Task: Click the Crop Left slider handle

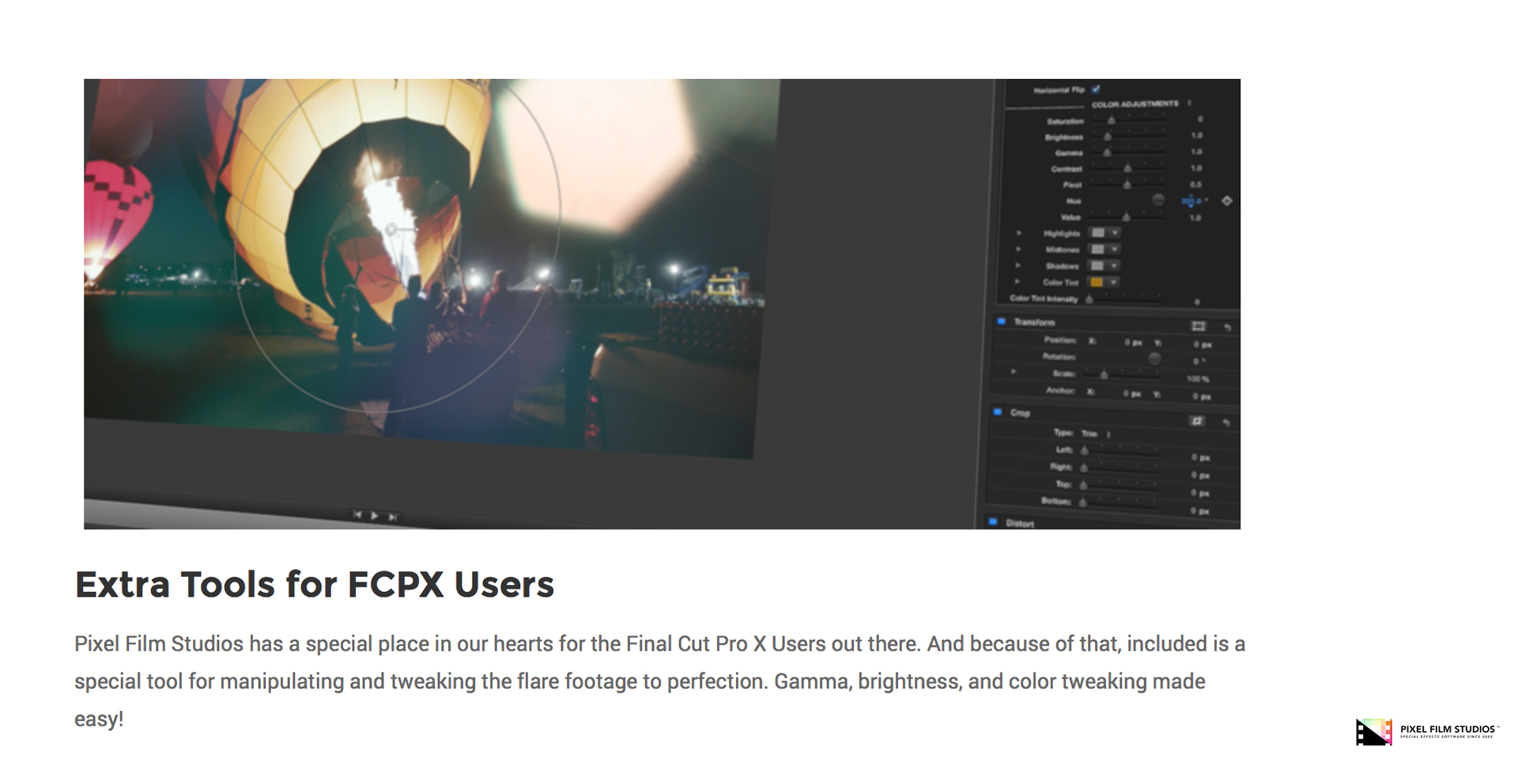Action: [1085, 450]
